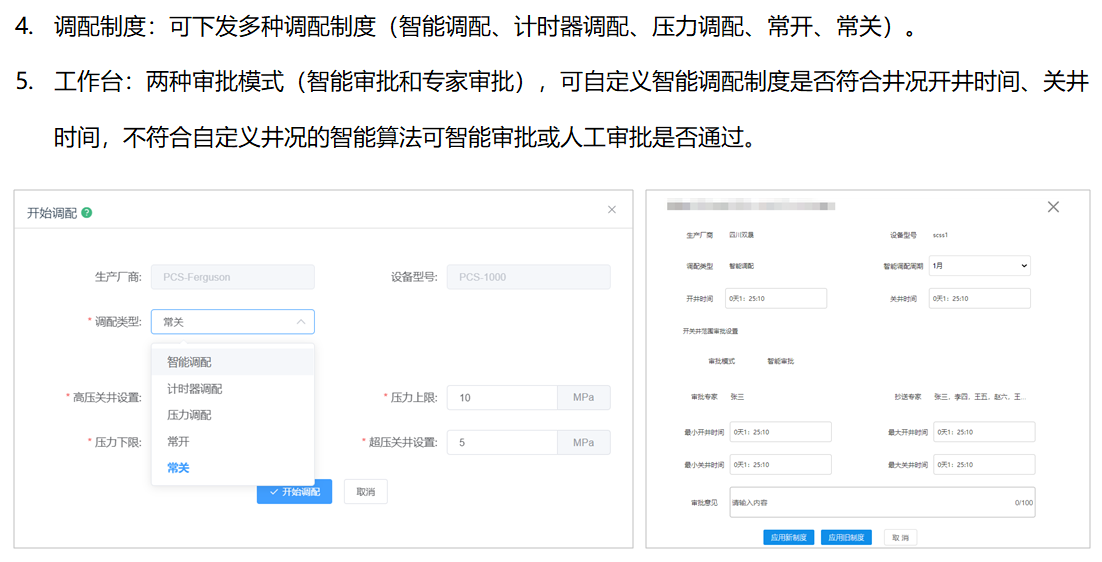Pick 压力调配 from the type list
The image size is (1102, 562).
coord(189,415)
